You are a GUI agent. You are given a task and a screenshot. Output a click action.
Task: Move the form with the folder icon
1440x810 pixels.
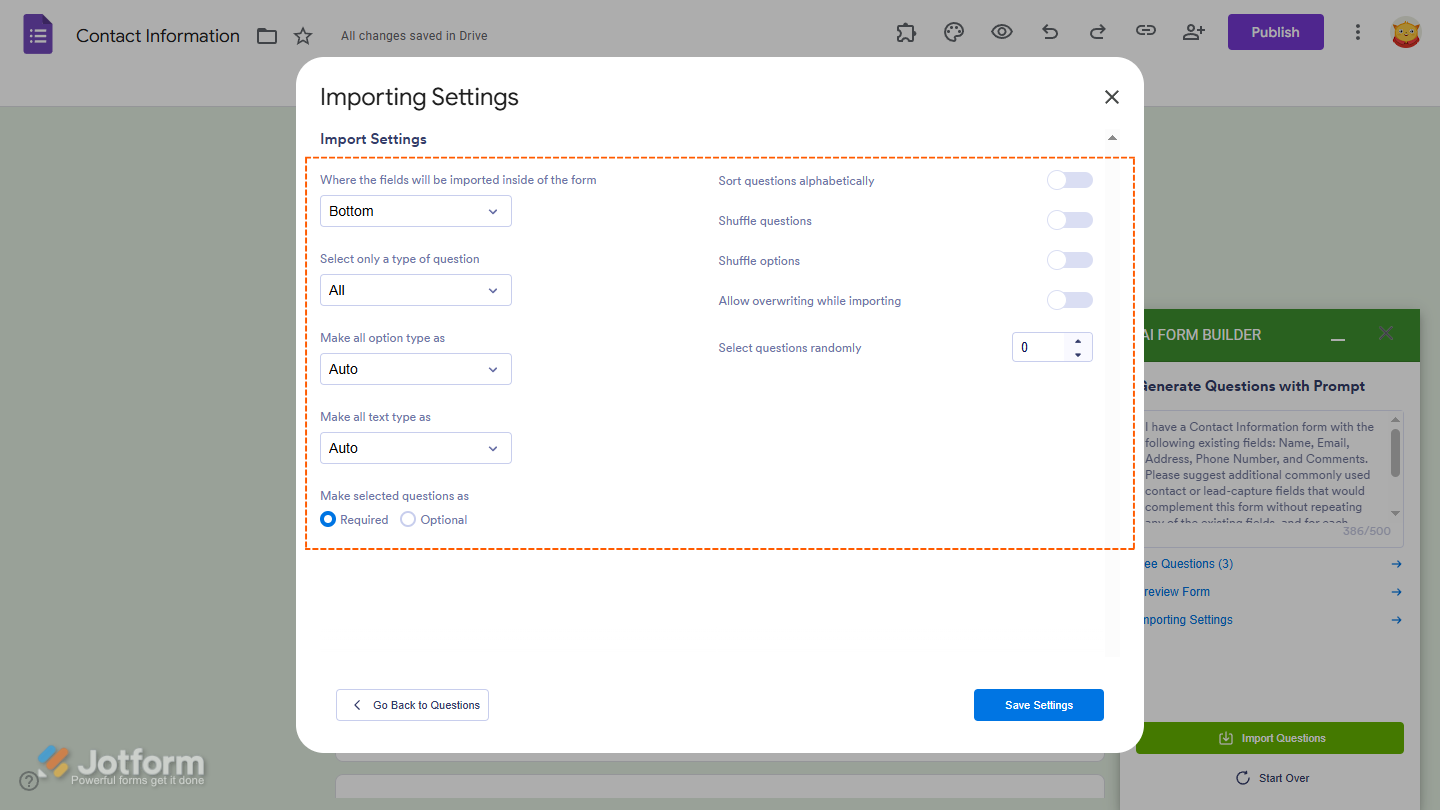click(x=266, y=35)
